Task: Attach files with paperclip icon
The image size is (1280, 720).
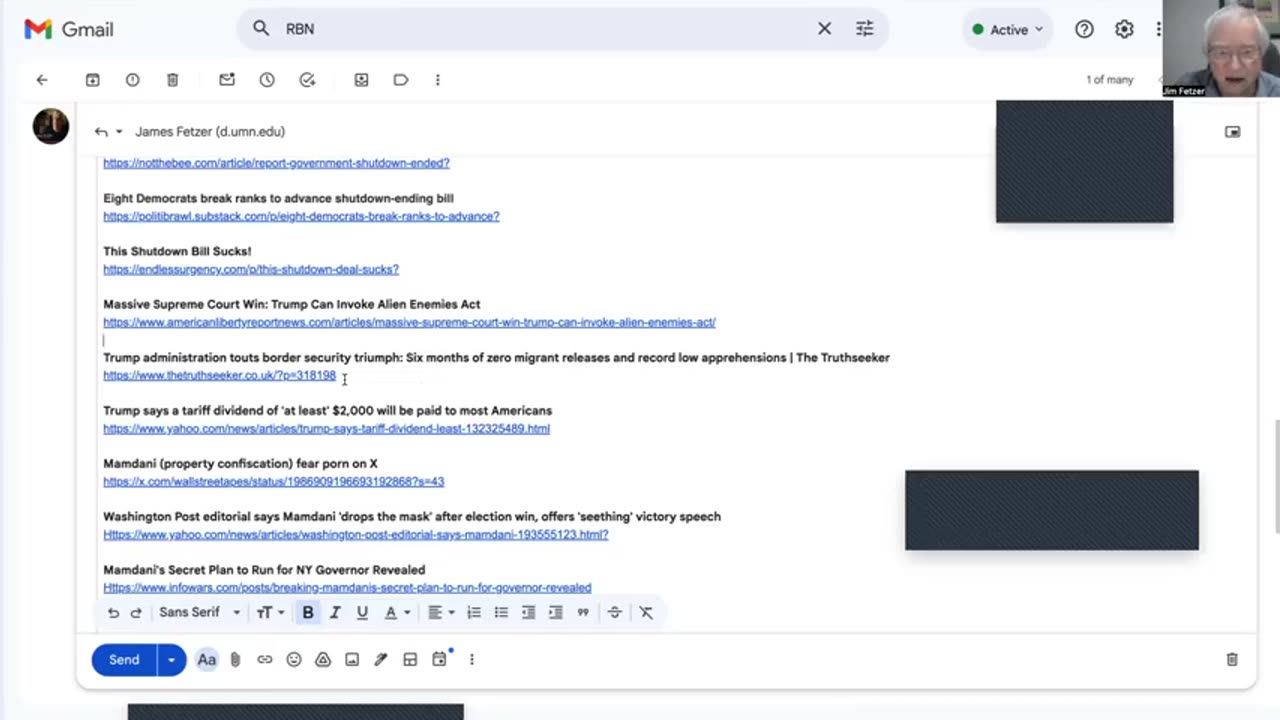Action: pos(235,660)
